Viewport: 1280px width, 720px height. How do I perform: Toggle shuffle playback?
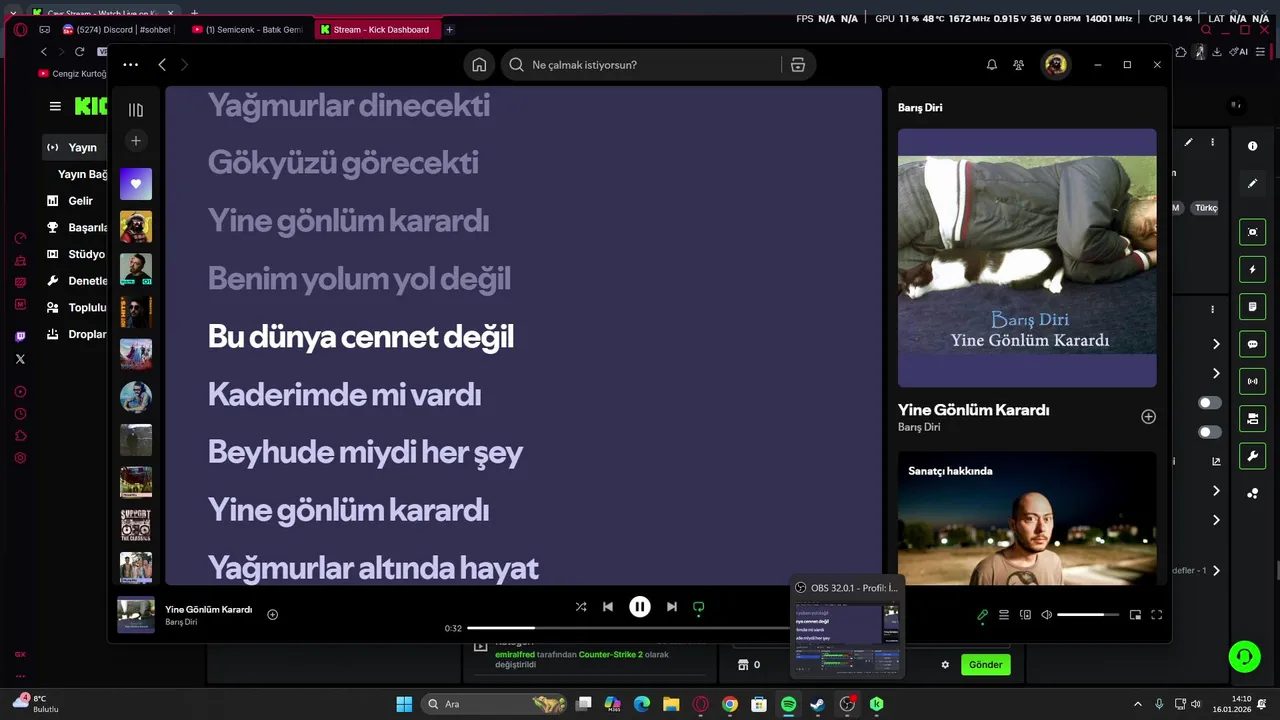point(581,607)
